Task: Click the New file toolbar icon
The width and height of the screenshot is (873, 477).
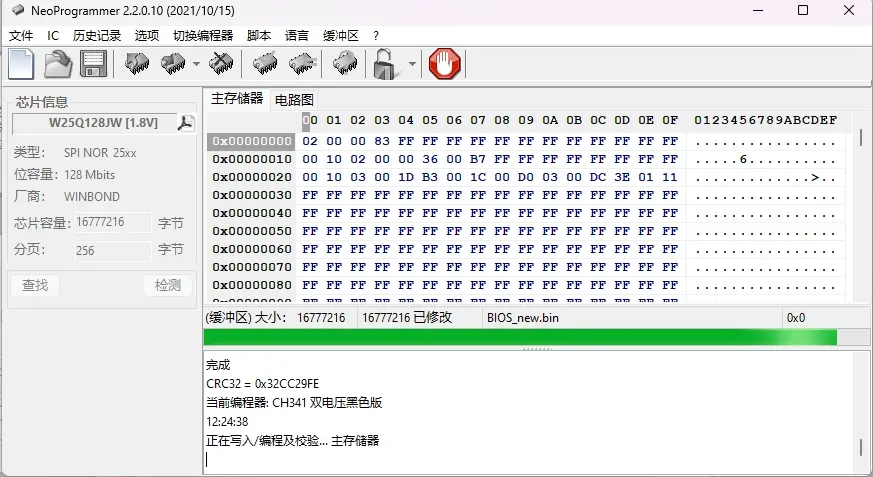Action: tap(21, 63)
